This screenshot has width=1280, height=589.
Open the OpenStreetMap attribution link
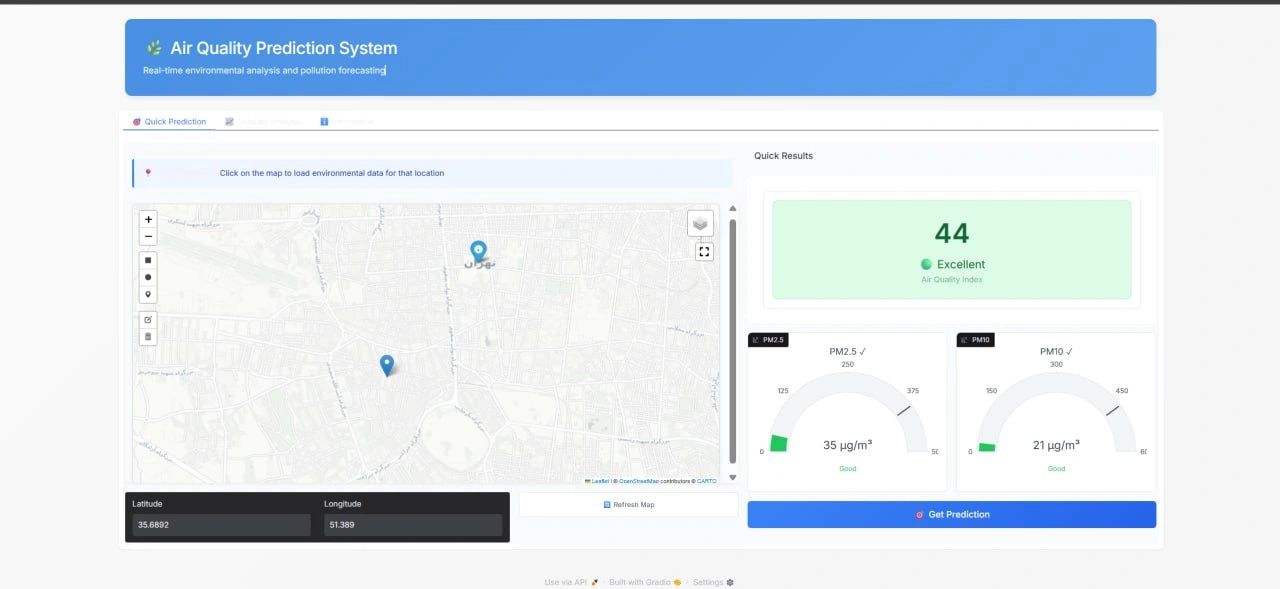click(638, 481)
